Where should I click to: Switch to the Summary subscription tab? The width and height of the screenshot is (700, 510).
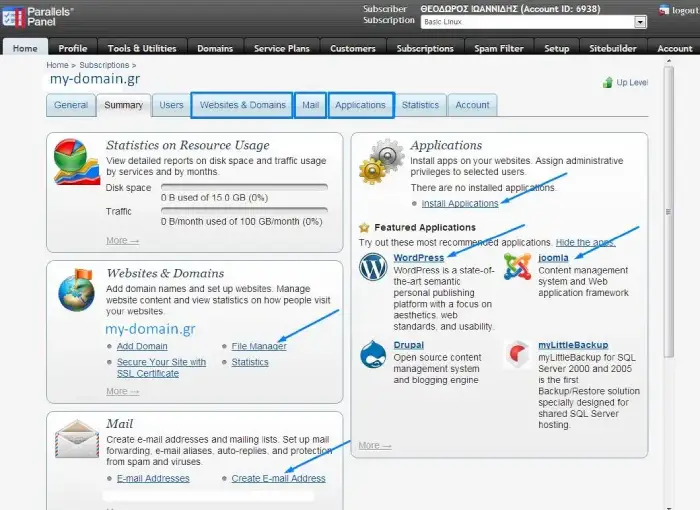124,105
